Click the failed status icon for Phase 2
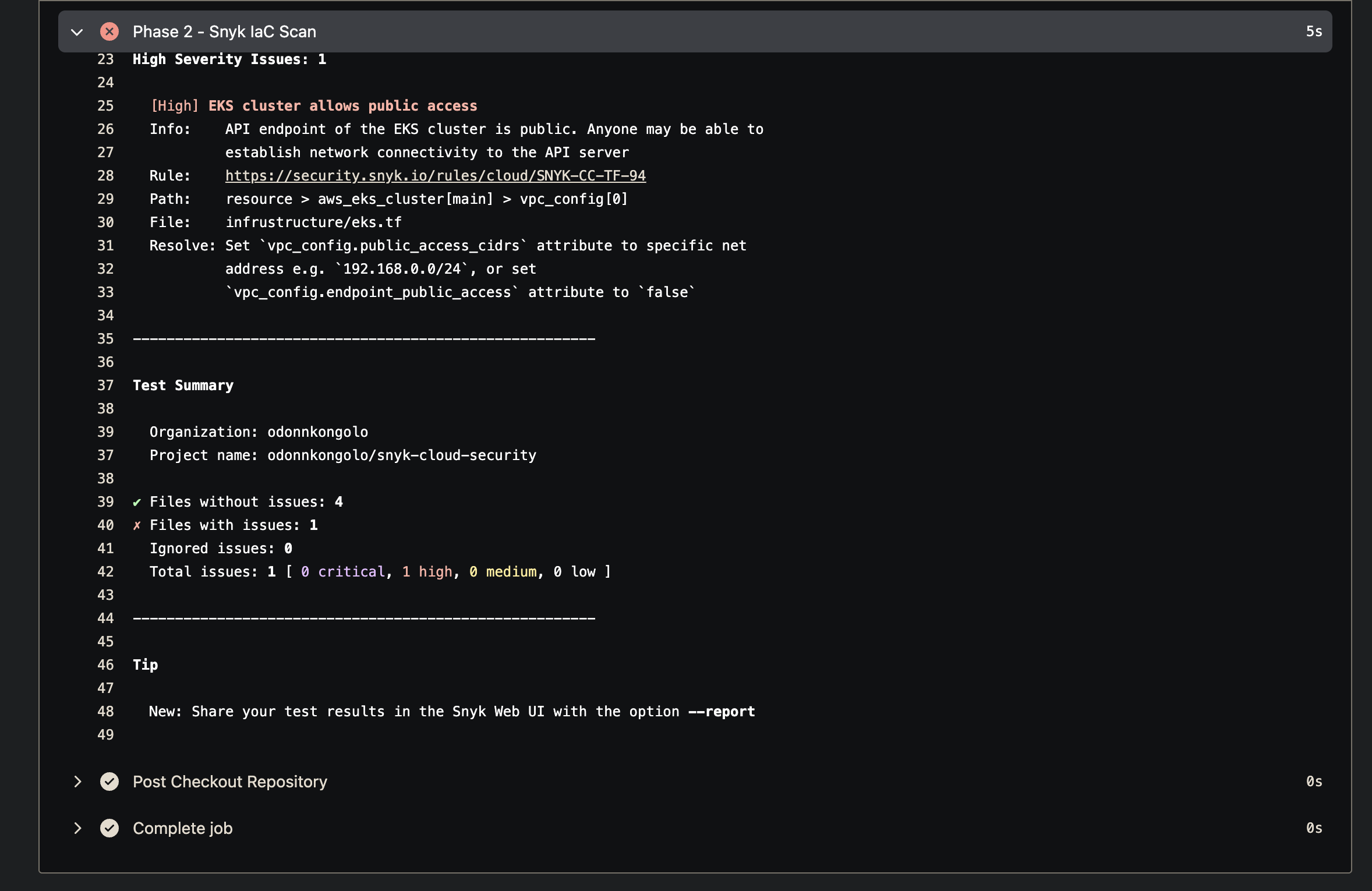Screen dimensions: 1372x891 (x=109, y=31)
